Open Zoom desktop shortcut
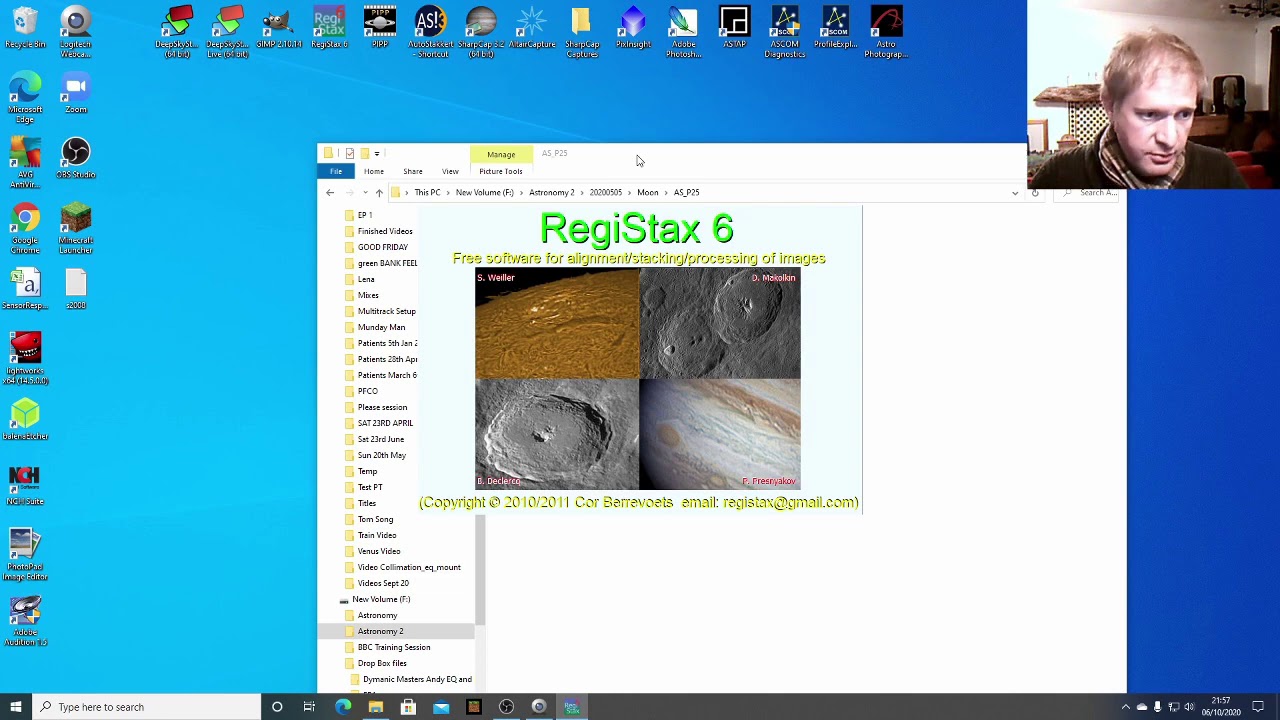 [76, 92]
